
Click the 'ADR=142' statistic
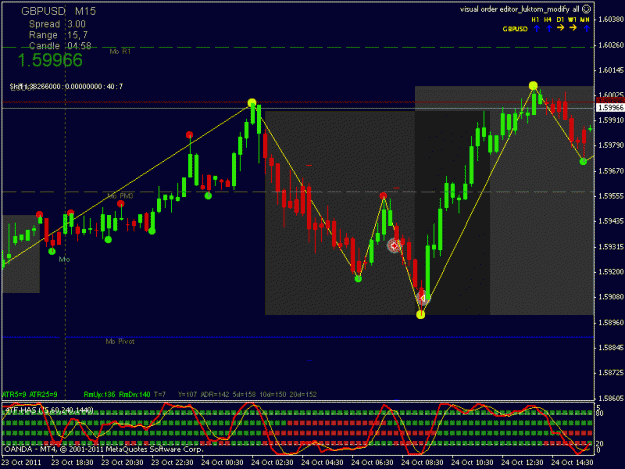[x=215, y=394]
